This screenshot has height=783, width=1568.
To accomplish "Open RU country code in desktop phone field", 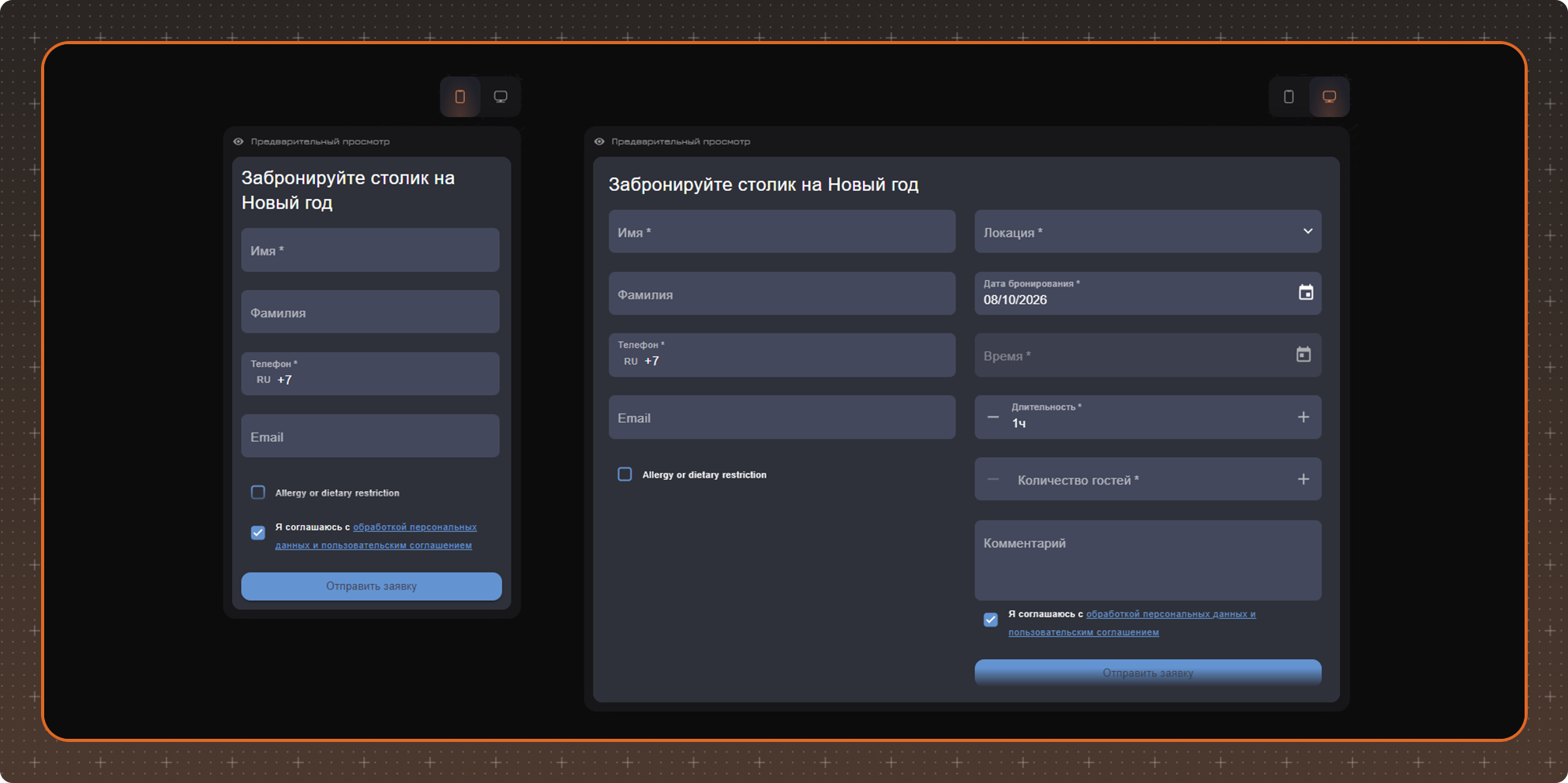I will 631,362.
